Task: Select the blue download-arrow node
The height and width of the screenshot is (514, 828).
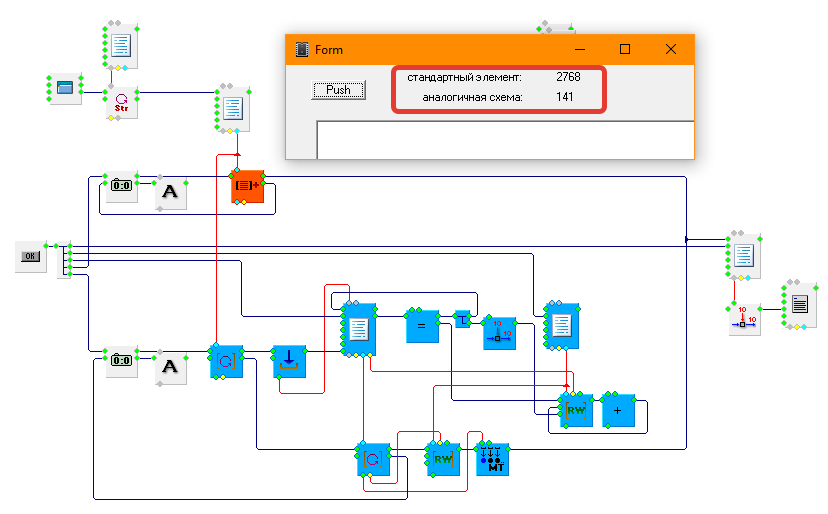Action: (x=288, y=362)
